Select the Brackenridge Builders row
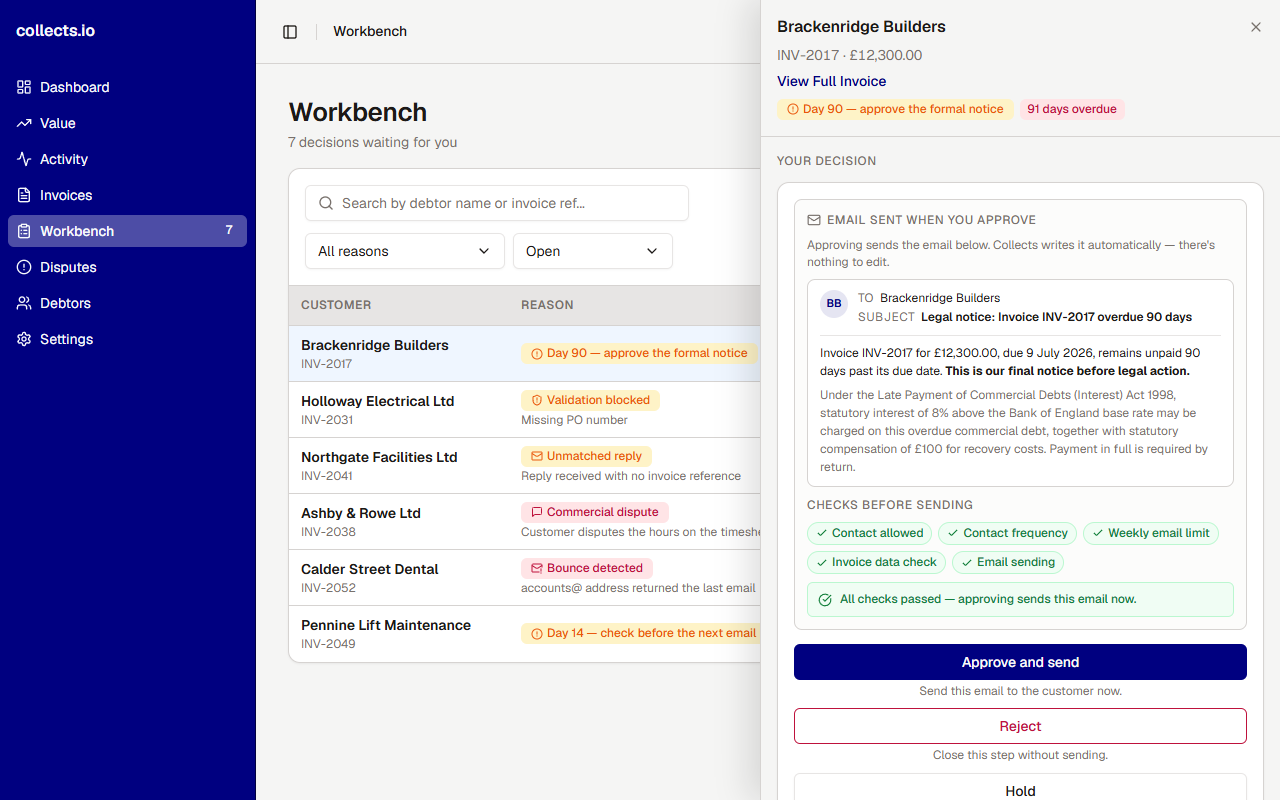The image size is (1280, 800). coord(525,353)
